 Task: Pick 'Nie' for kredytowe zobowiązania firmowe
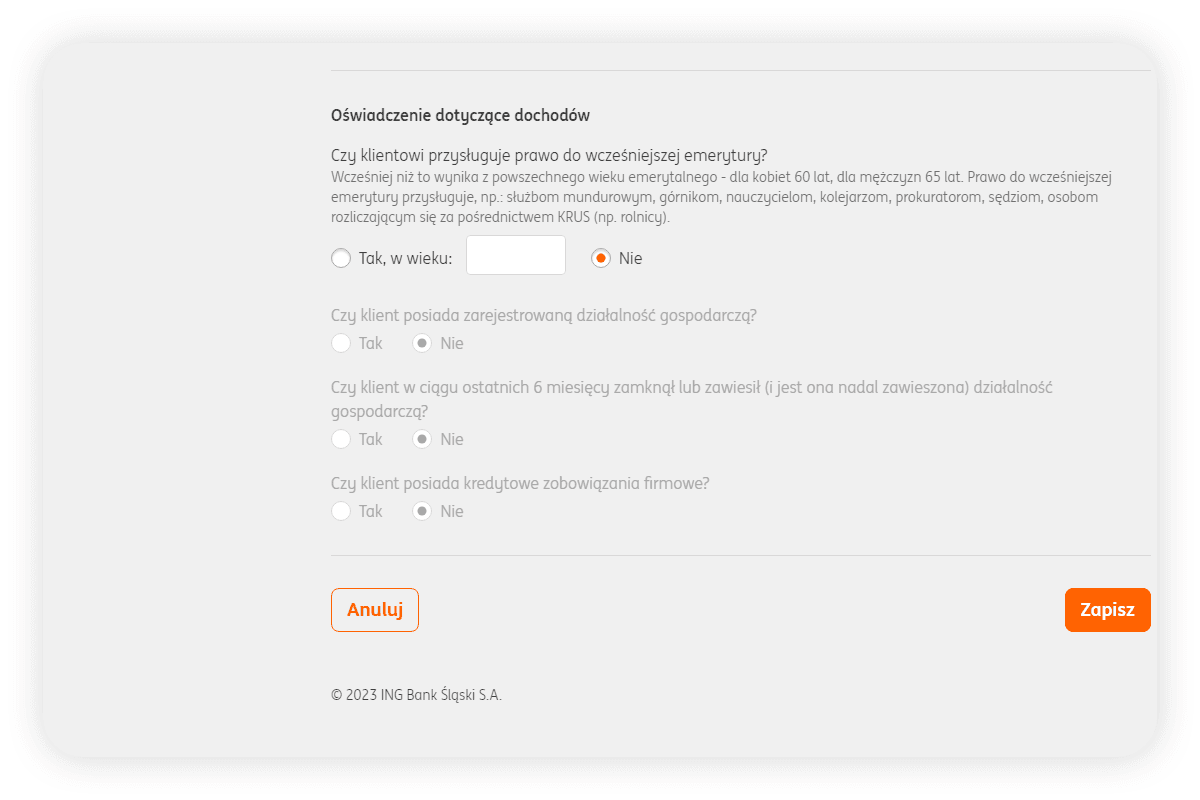pos(423,511)
